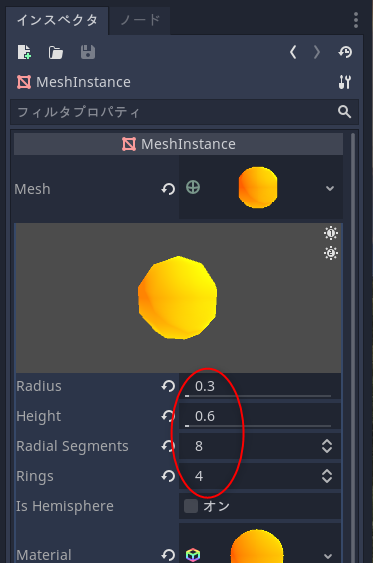Go to next edited object arrow

tap(316, 52)
